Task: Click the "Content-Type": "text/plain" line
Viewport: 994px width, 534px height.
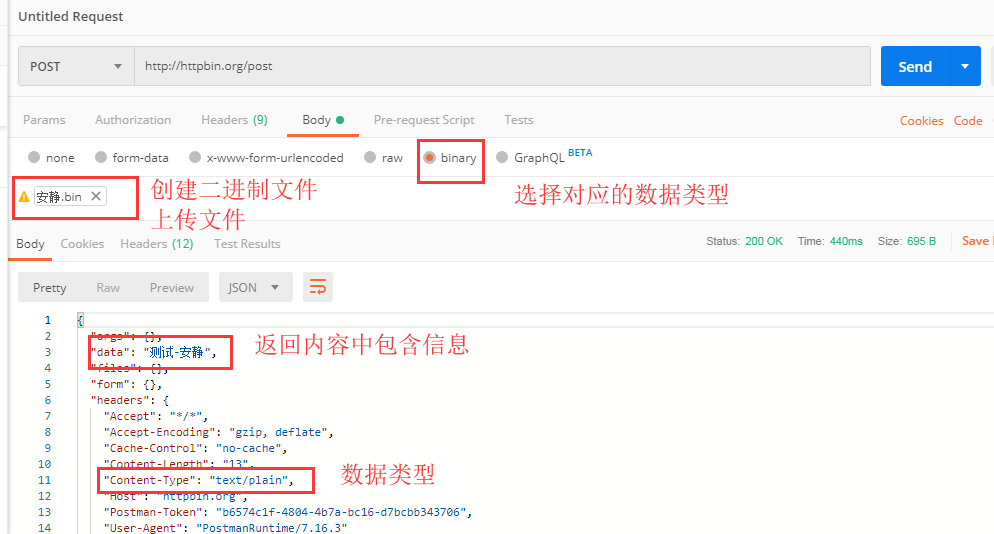Action: click(199, 480)
